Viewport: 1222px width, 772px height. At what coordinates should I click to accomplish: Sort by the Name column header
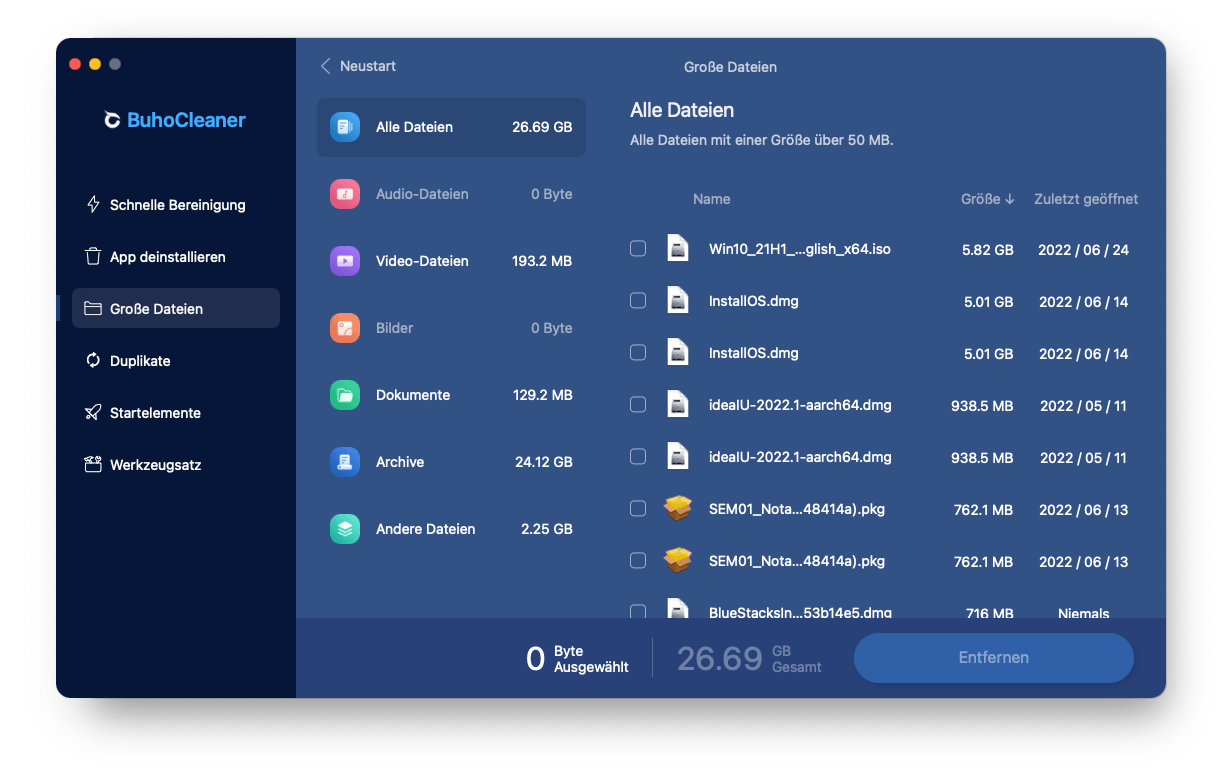pyautogui.click(x=711, y=199)
